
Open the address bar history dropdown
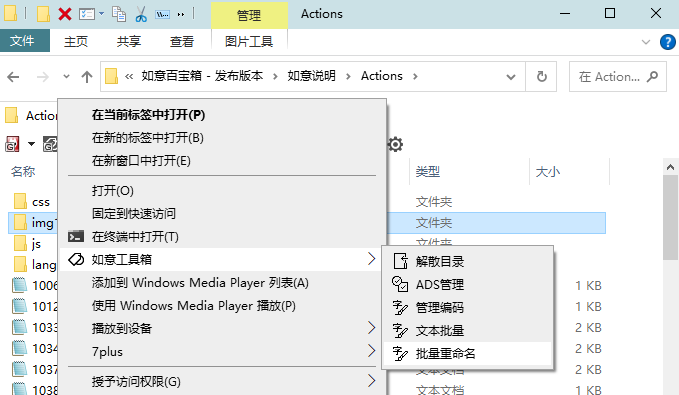(x=511, y=77)
